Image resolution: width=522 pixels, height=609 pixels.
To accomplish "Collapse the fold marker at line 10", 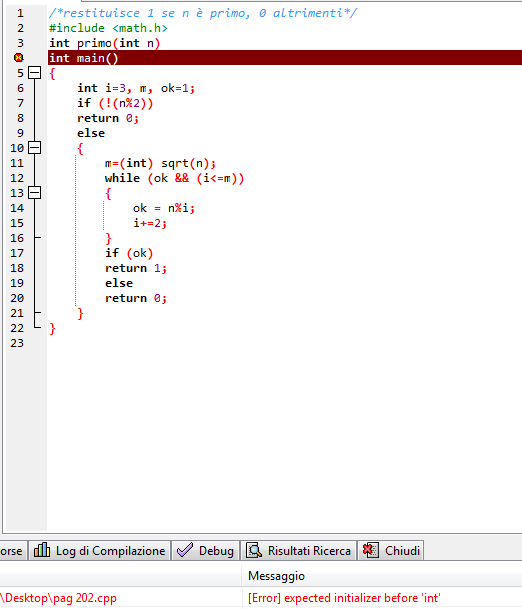I will click(x=35, y=148).
